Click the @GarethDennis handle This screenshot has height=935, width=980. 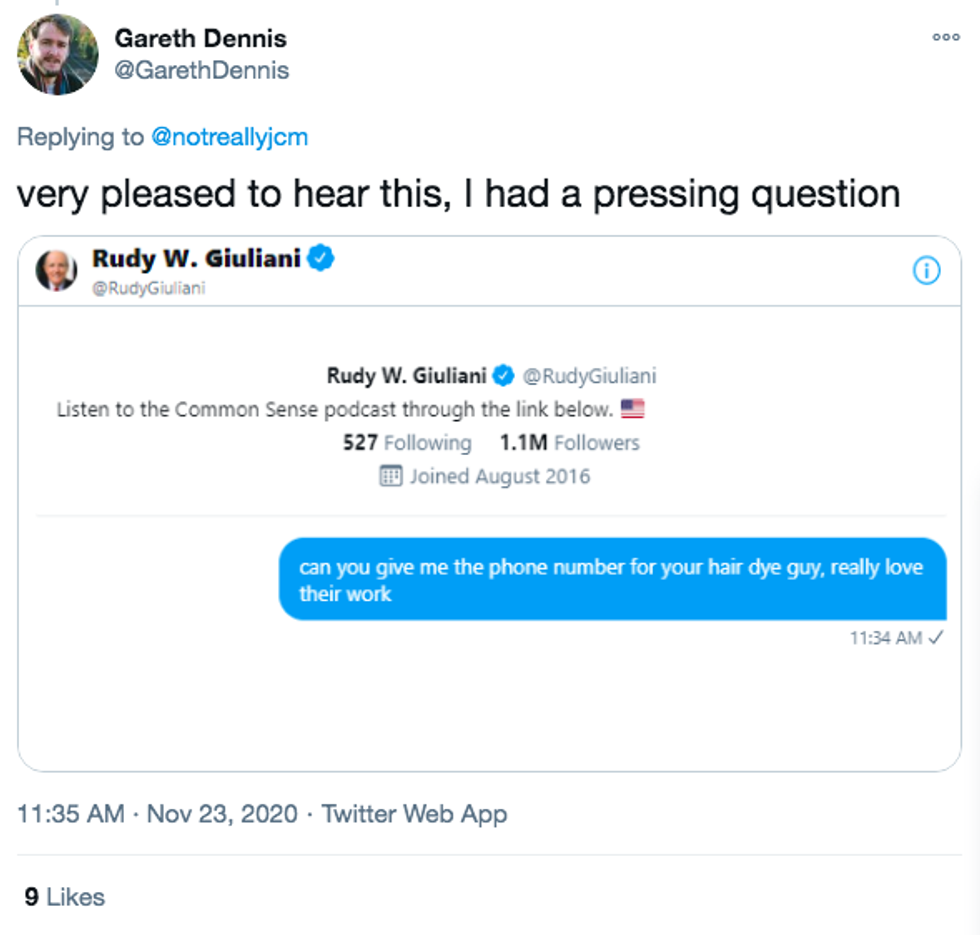point(202,70)
